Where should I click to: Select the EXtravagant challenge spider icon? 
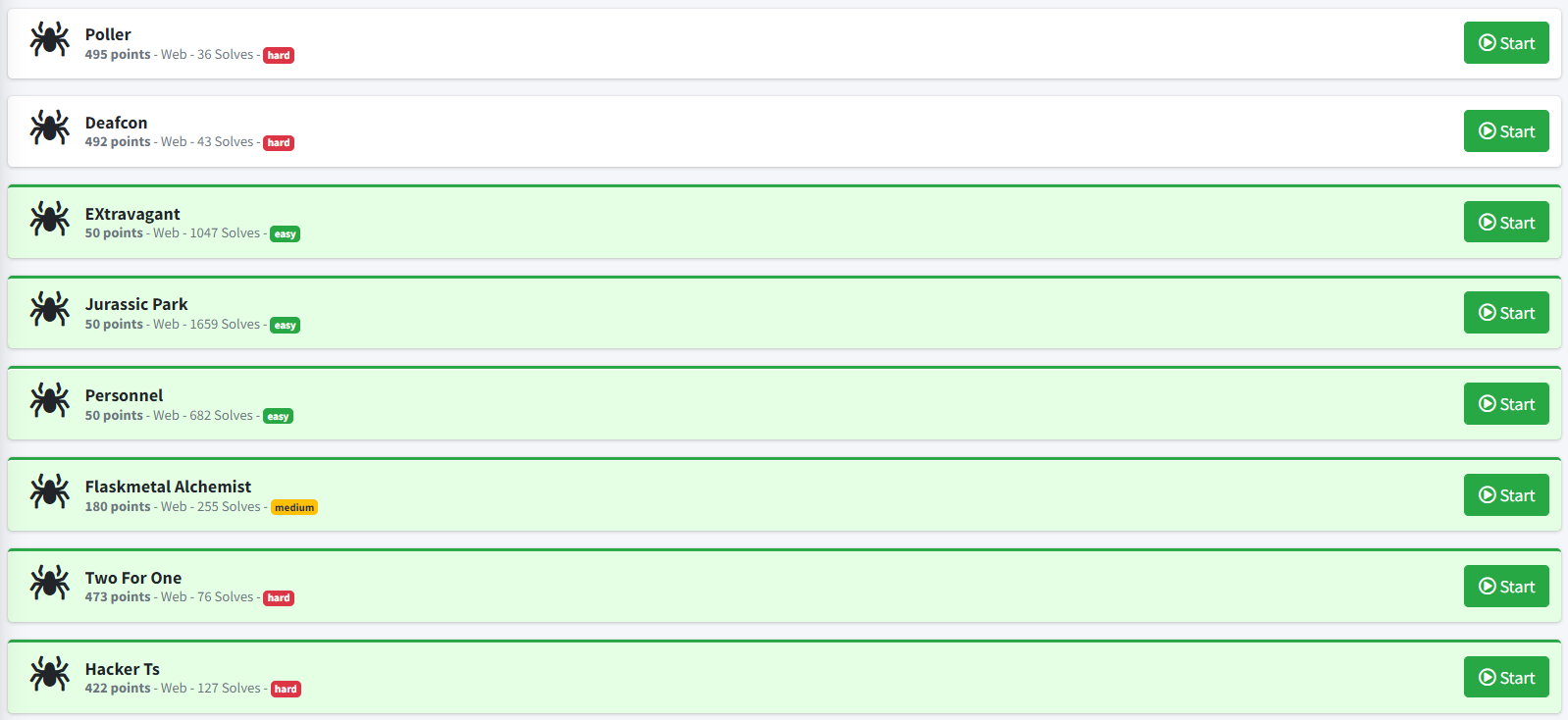(49, 219)
